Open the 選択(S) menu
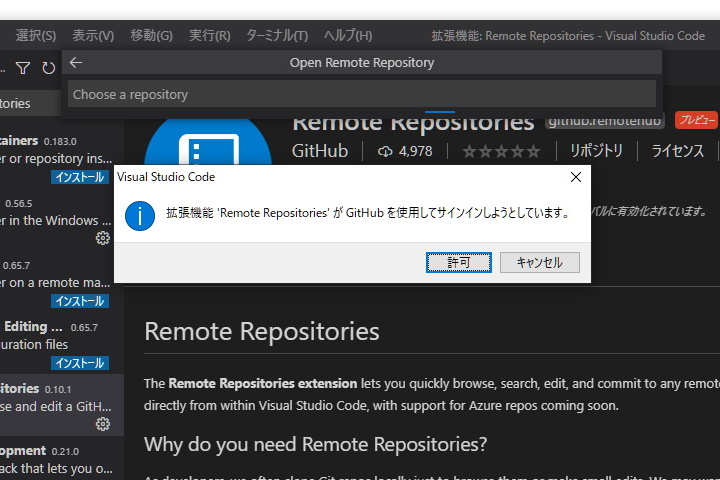Screen dimensions: 720x480 point(36,35)
